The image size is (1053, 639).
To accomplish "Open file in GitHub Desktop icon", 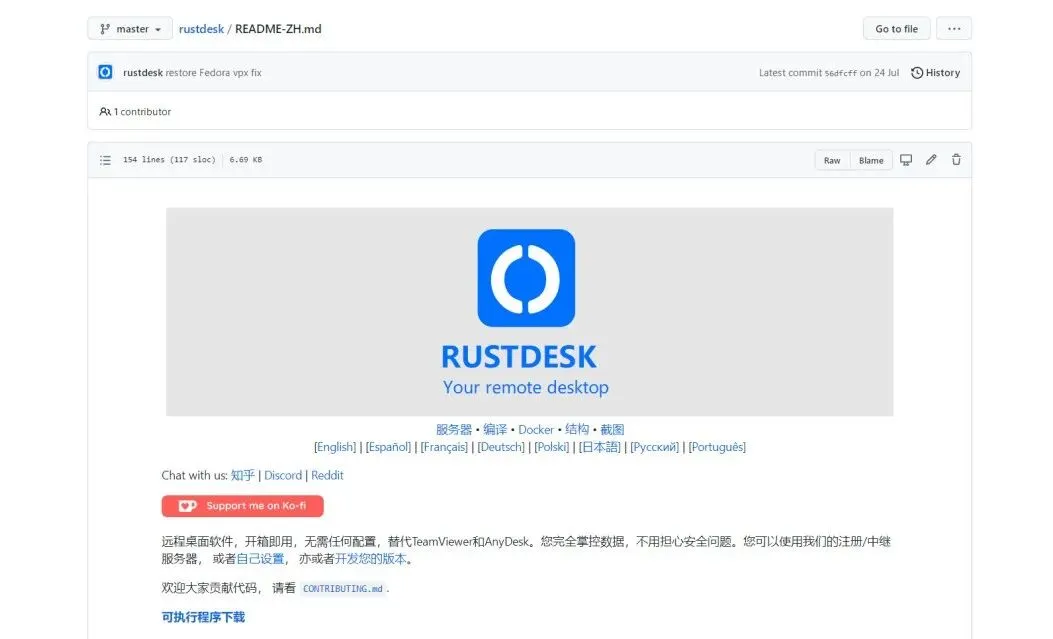I will click(906, 160).
